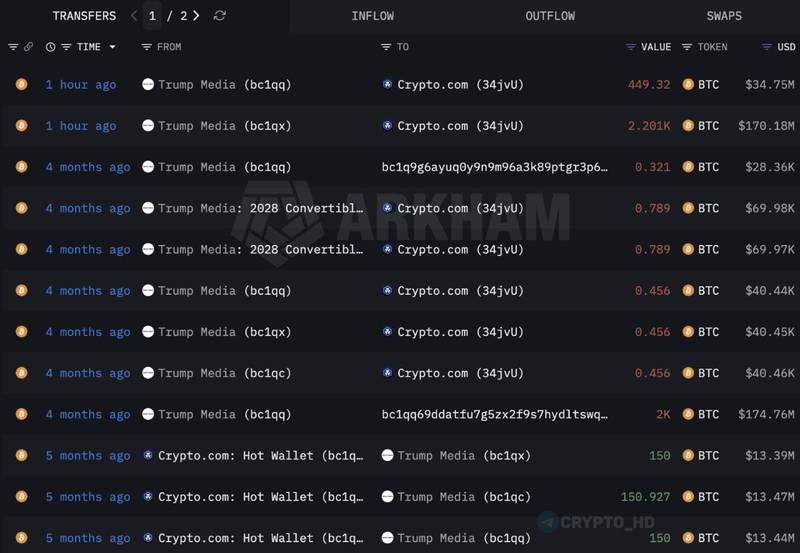Open Trump Media (bc1qc) sender of $40.46K
The width and height of the screenshot is (800, 553).
click(x=224, y=373)
